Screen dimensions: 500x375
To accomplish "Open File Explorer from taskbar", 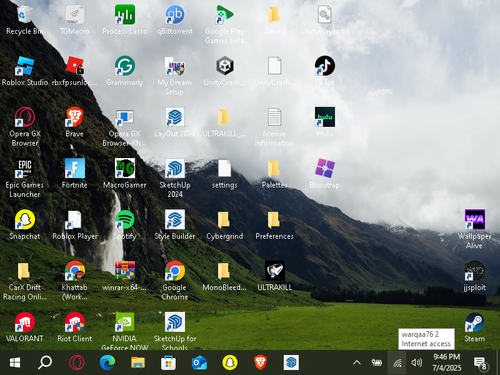I will coord(138,362).
